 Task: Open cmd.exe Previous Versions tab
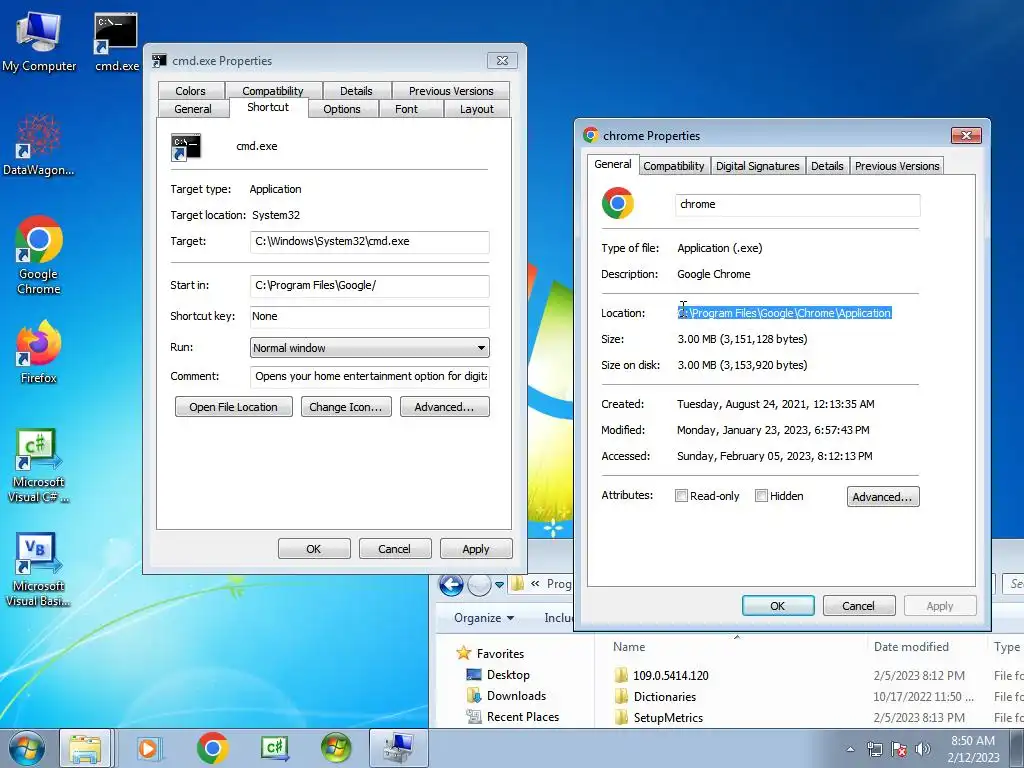(451, 91)
